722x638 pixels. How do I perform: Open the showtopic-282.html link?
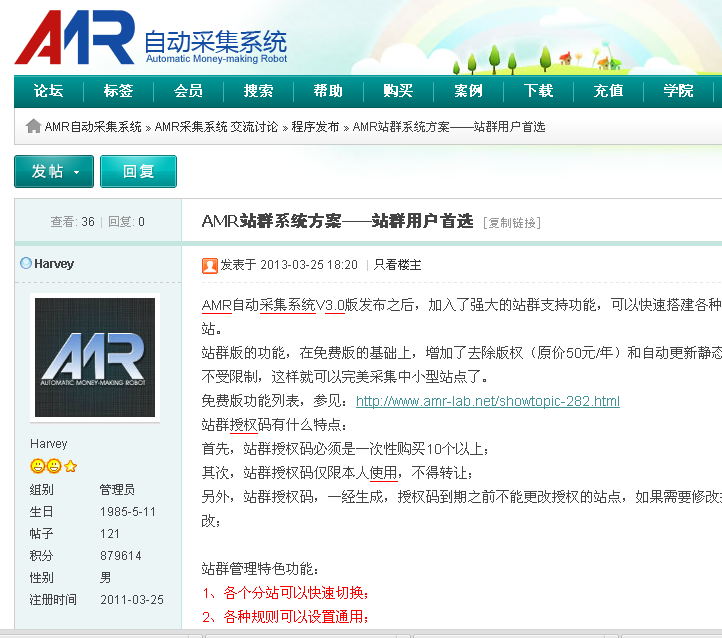[488, 401]
